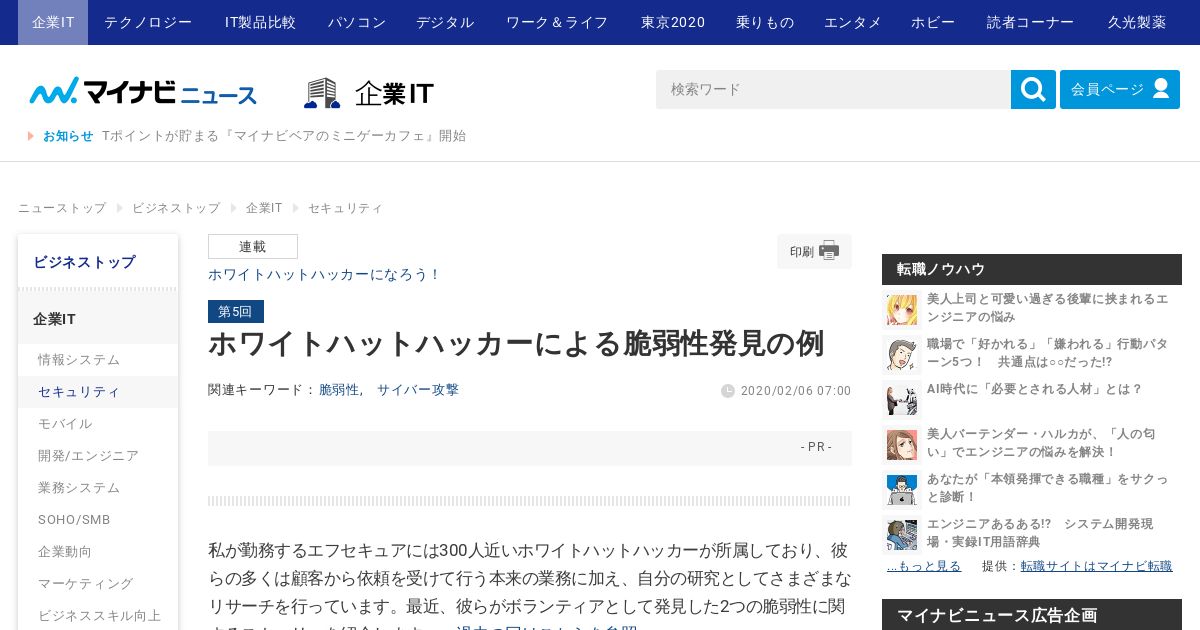Select セキュリティ in the sidebar

tap(98, 392)
